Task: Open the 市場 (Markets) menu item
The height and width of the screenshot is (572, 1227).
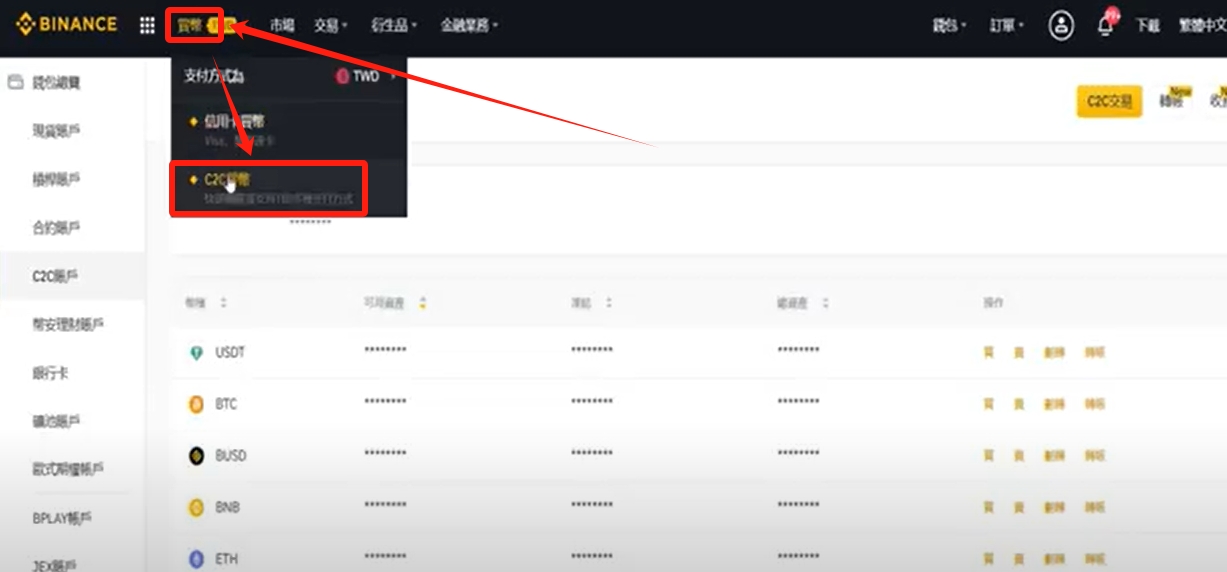Action: pyautogui.click(x=282, y=26)
